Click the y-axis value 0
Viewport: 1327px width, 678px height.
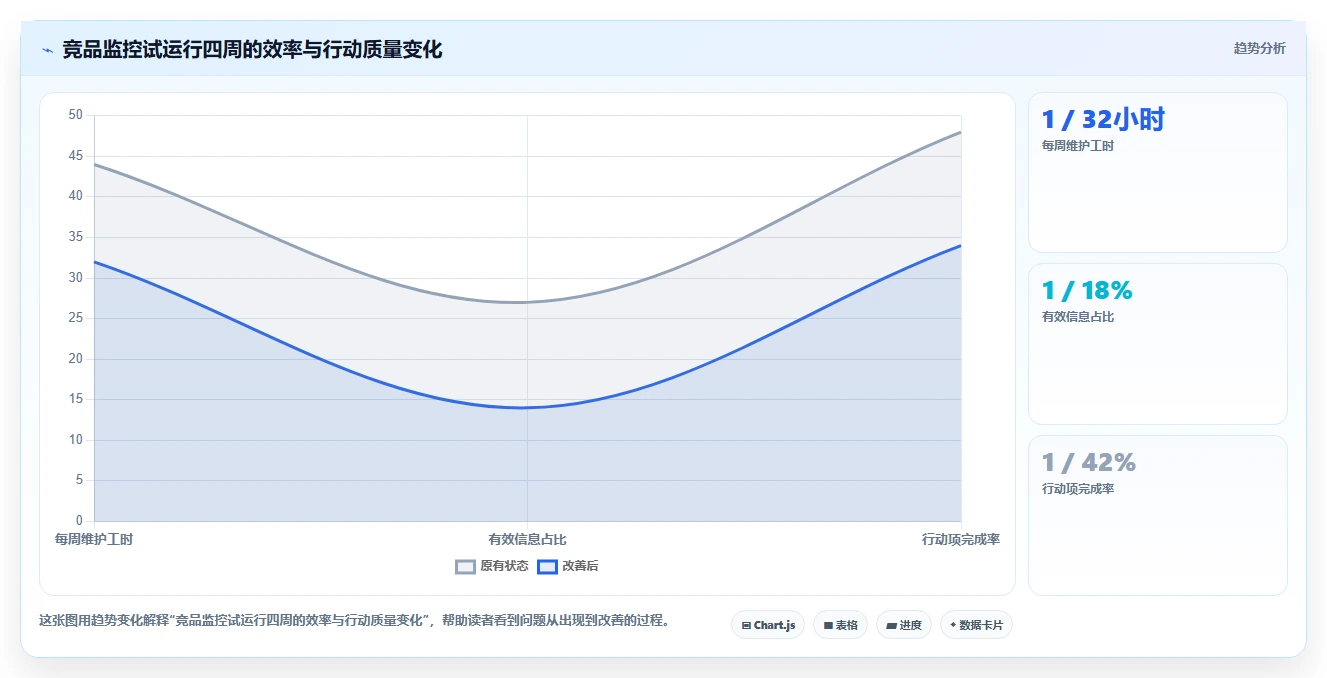click(x=79, y=521)
